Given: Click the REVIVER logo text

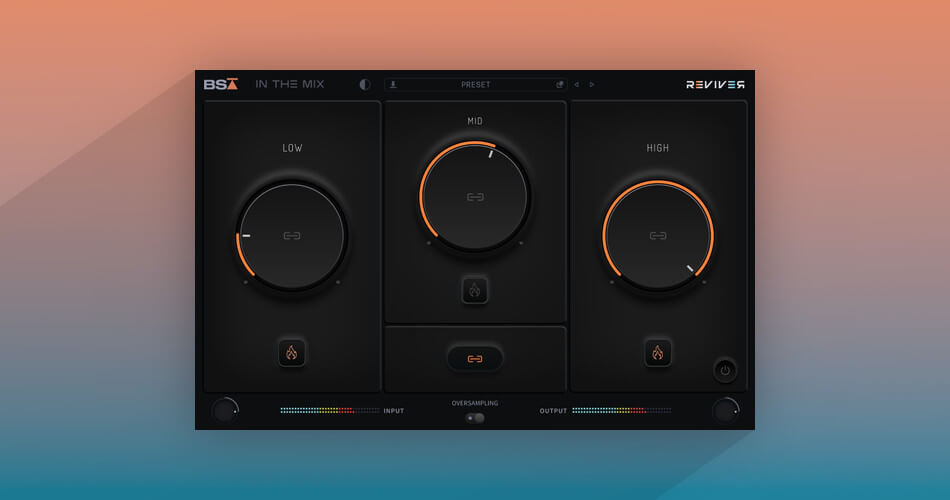Looking at the screenshot, I should (715, 85).
